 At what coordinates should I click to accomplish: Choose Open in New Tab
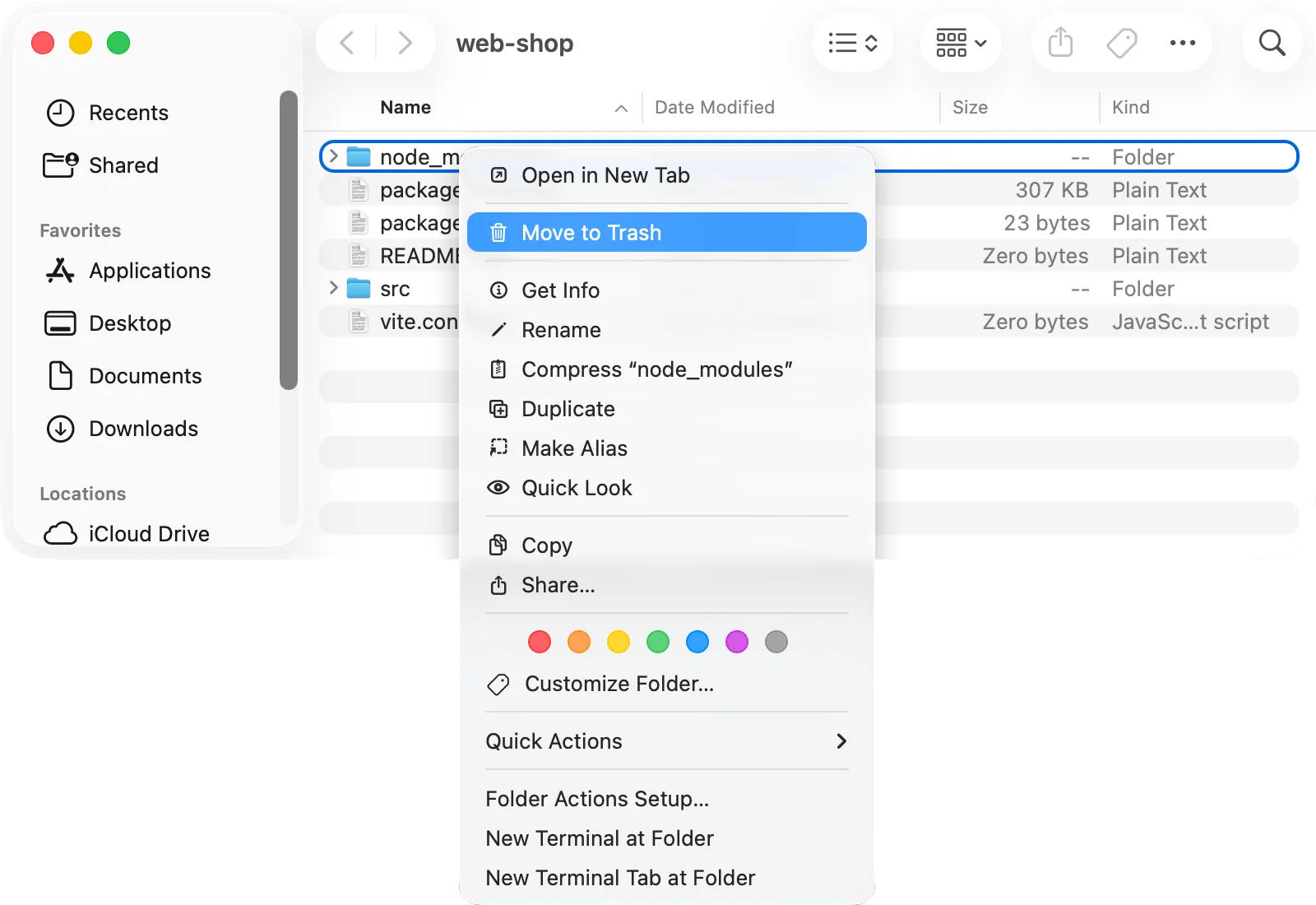coord(667,175)
